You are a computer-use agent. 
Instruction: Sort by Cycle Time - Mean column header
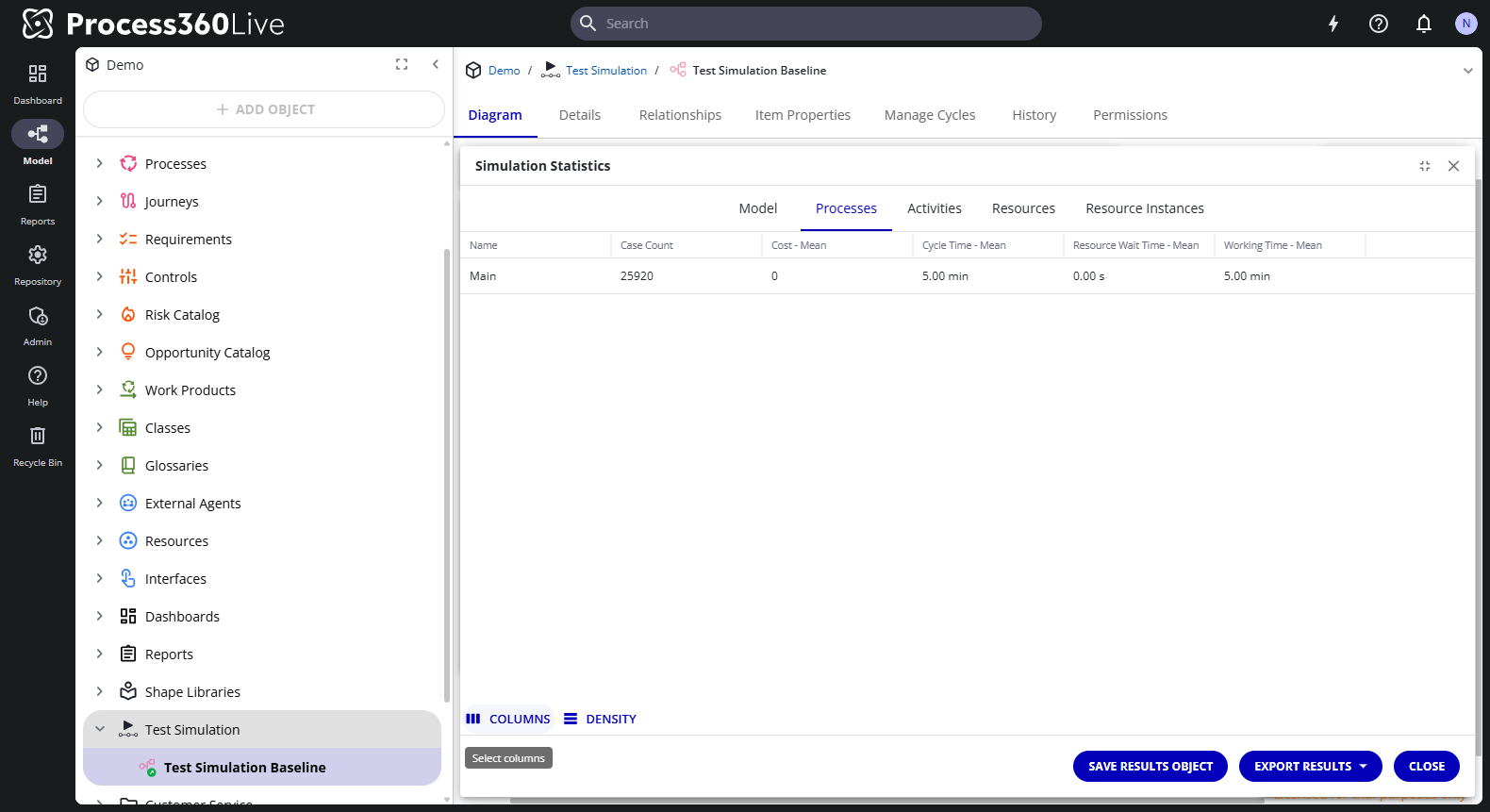pyautogui.click(x=988, y=245)
